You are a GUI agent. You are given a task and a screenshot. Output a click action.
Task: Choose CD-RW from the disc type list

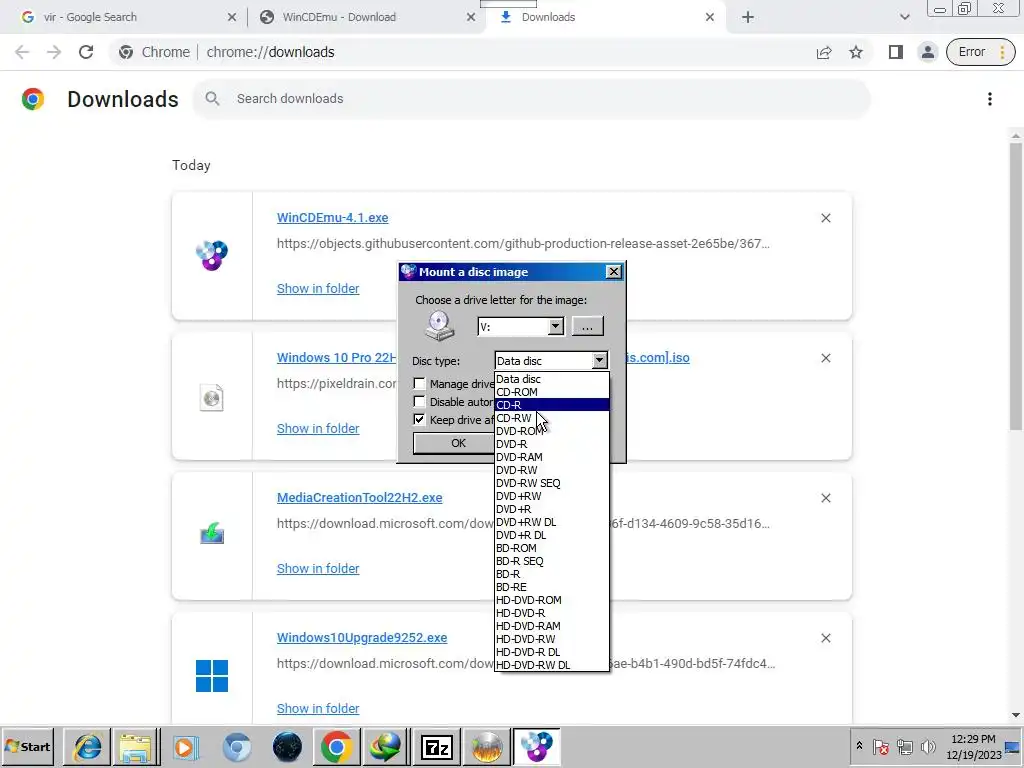552,418
